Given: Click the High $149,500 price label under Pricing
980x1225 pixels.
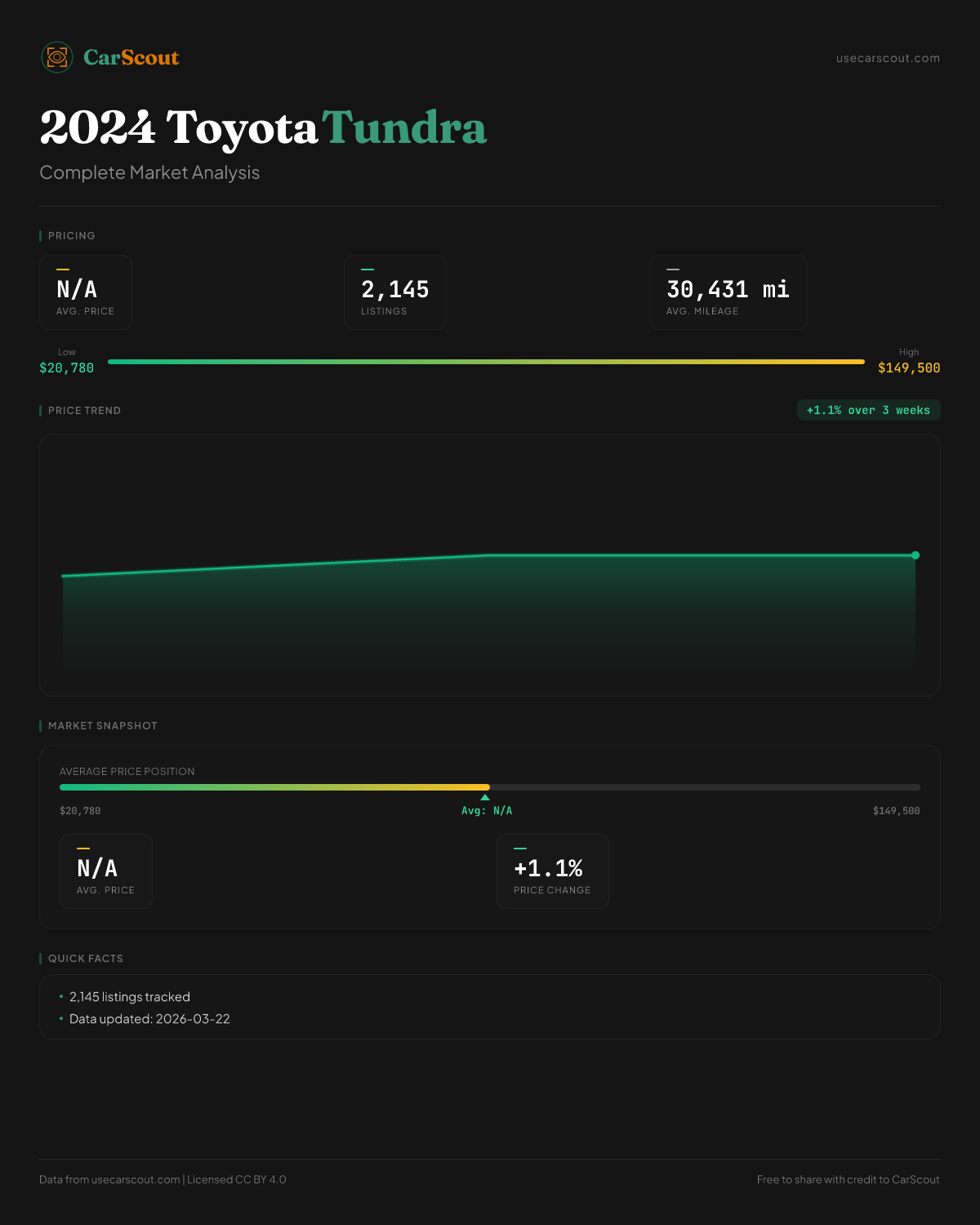Looking at the screenshot, I should [908, 367].
